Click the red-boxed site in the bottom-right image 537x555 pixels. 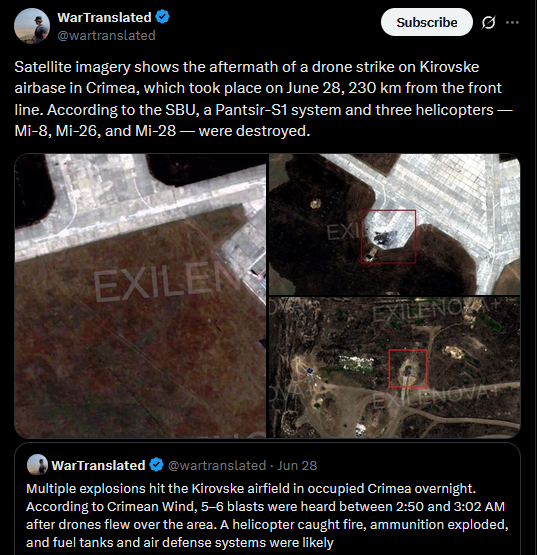[408, 368]
